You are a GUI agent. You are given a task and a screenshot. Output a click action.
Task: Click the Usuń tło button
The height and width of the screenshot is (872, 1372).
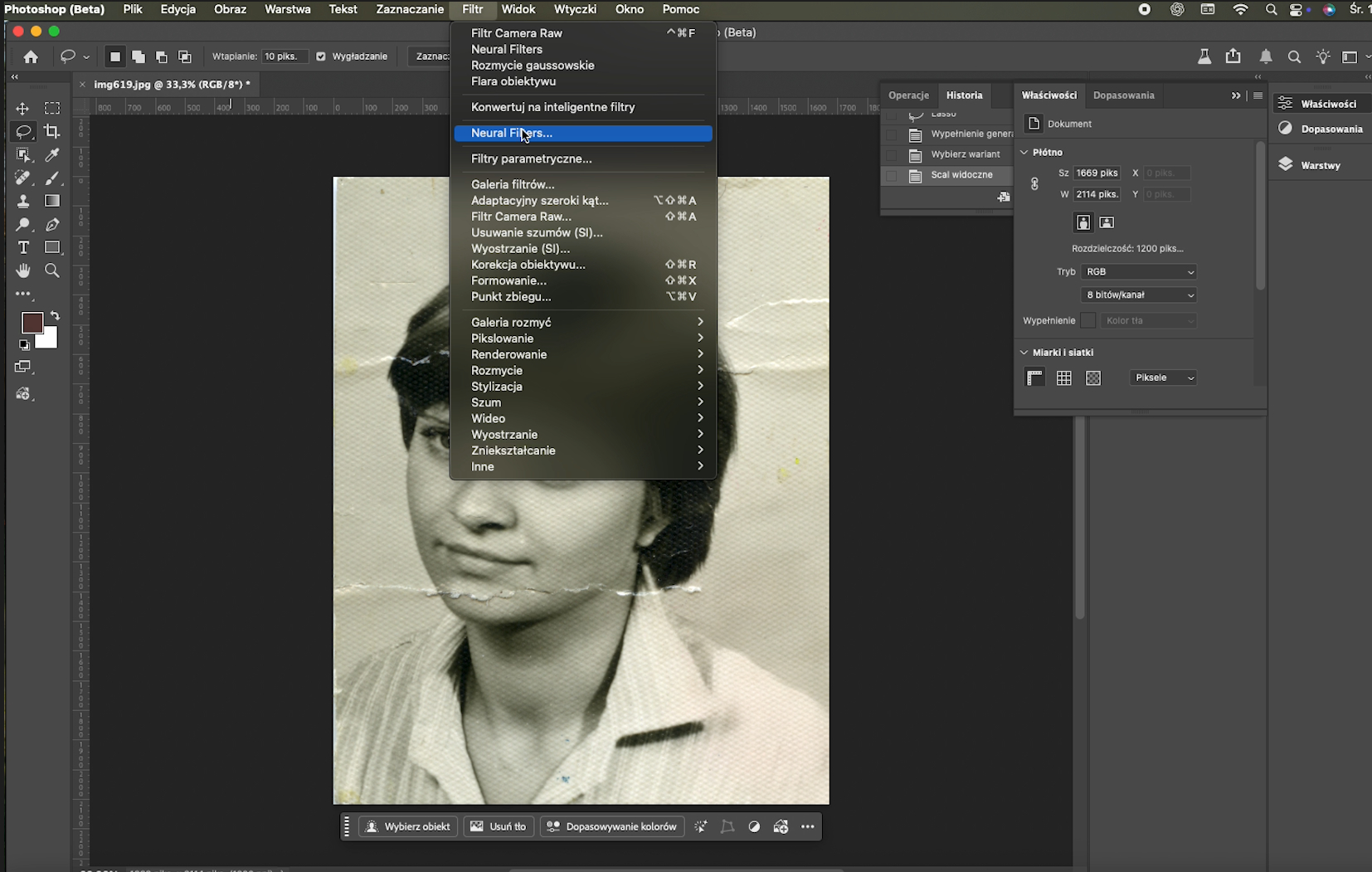(499, 826)
